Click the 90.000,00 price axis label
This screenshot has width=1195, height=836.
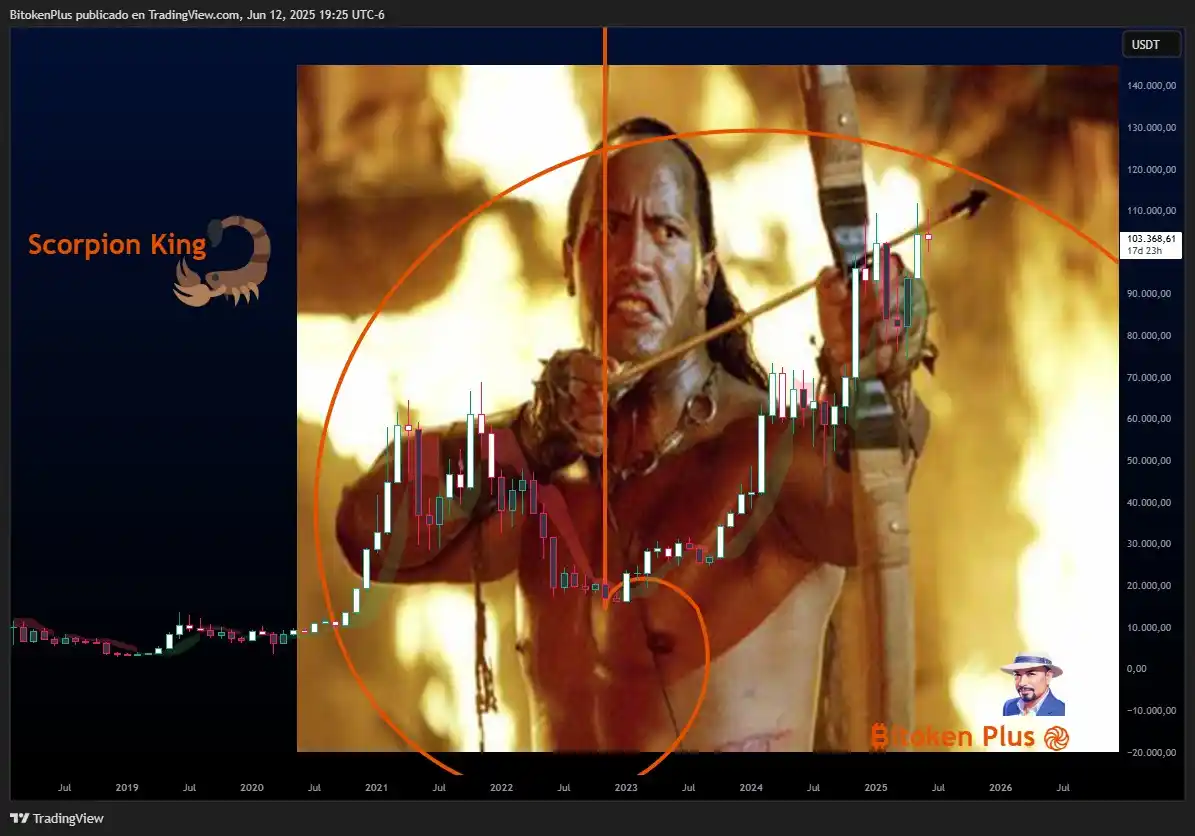1149,293
